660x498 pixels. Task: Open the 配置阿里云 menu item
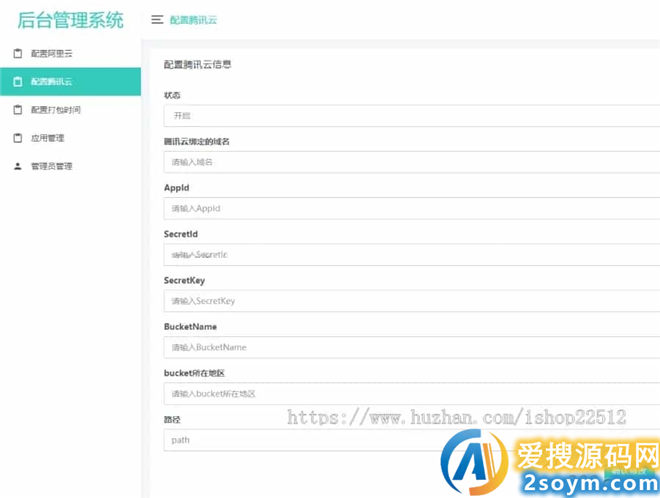pos(70,53)
